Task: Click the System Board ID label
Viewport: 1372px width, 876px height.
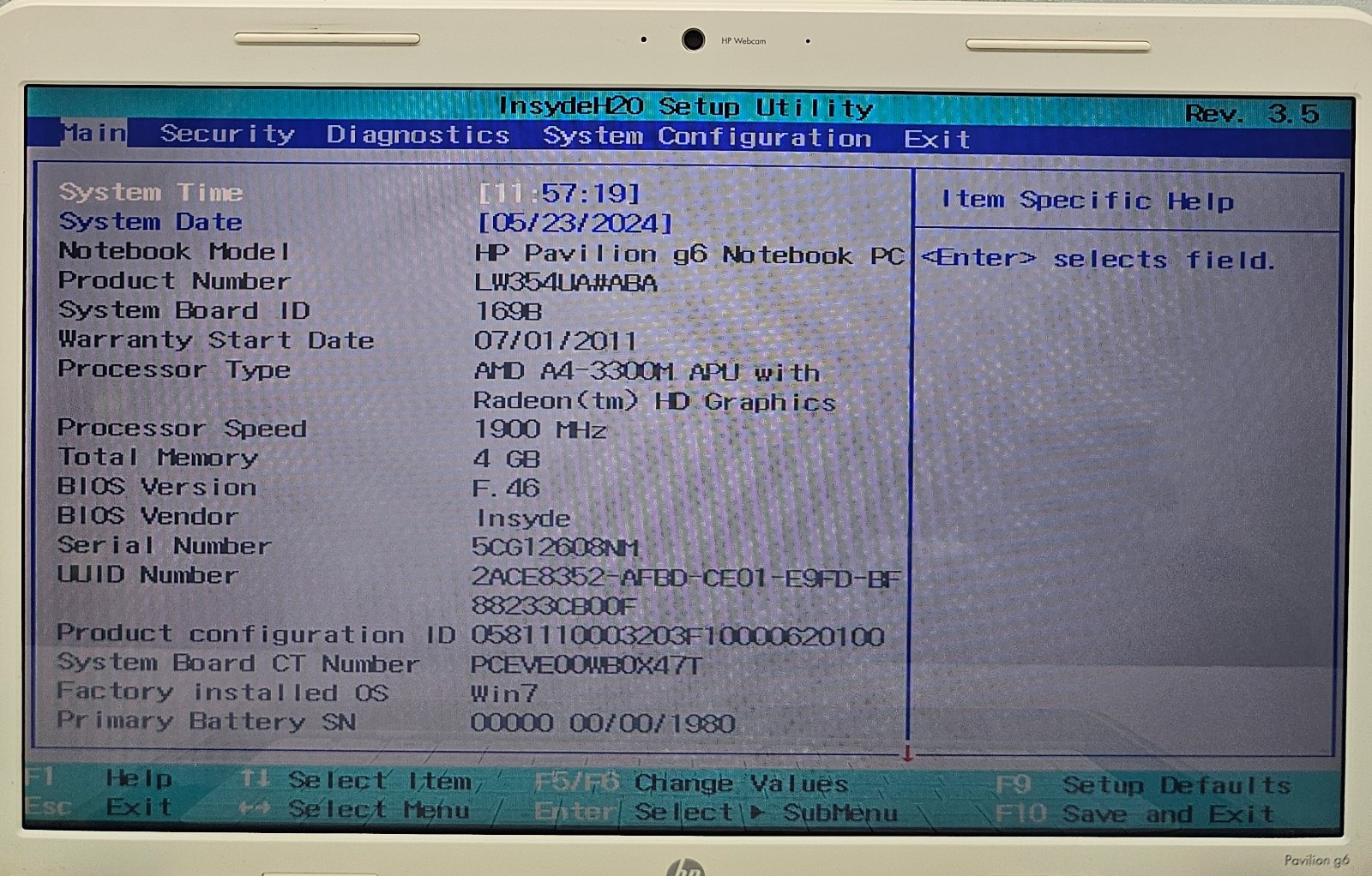Action: click(184, 310)
